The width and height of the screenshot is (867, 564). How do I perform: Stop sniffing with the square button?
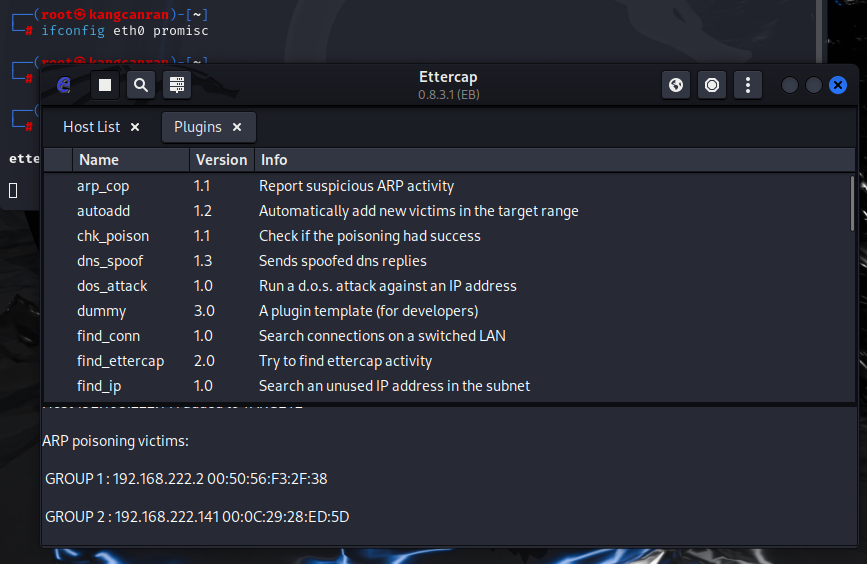pos(105,85)
